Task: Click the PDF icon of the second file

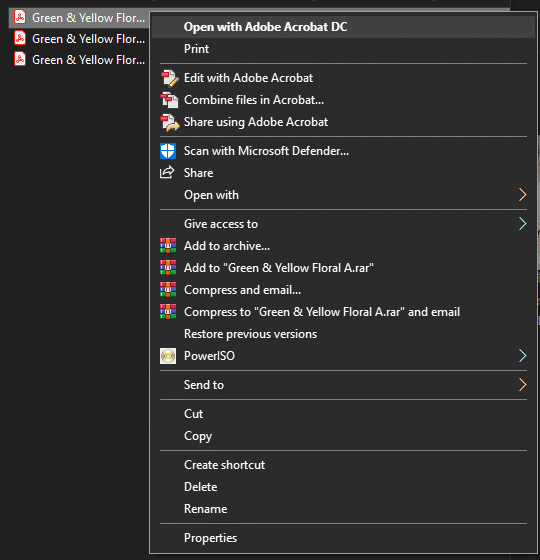Action: coord(20,38)
